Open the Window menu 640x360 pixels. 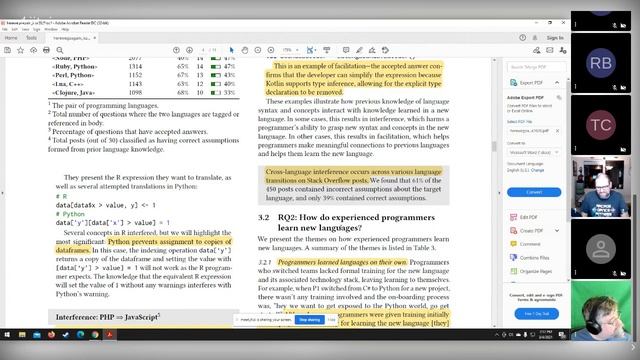51,29
